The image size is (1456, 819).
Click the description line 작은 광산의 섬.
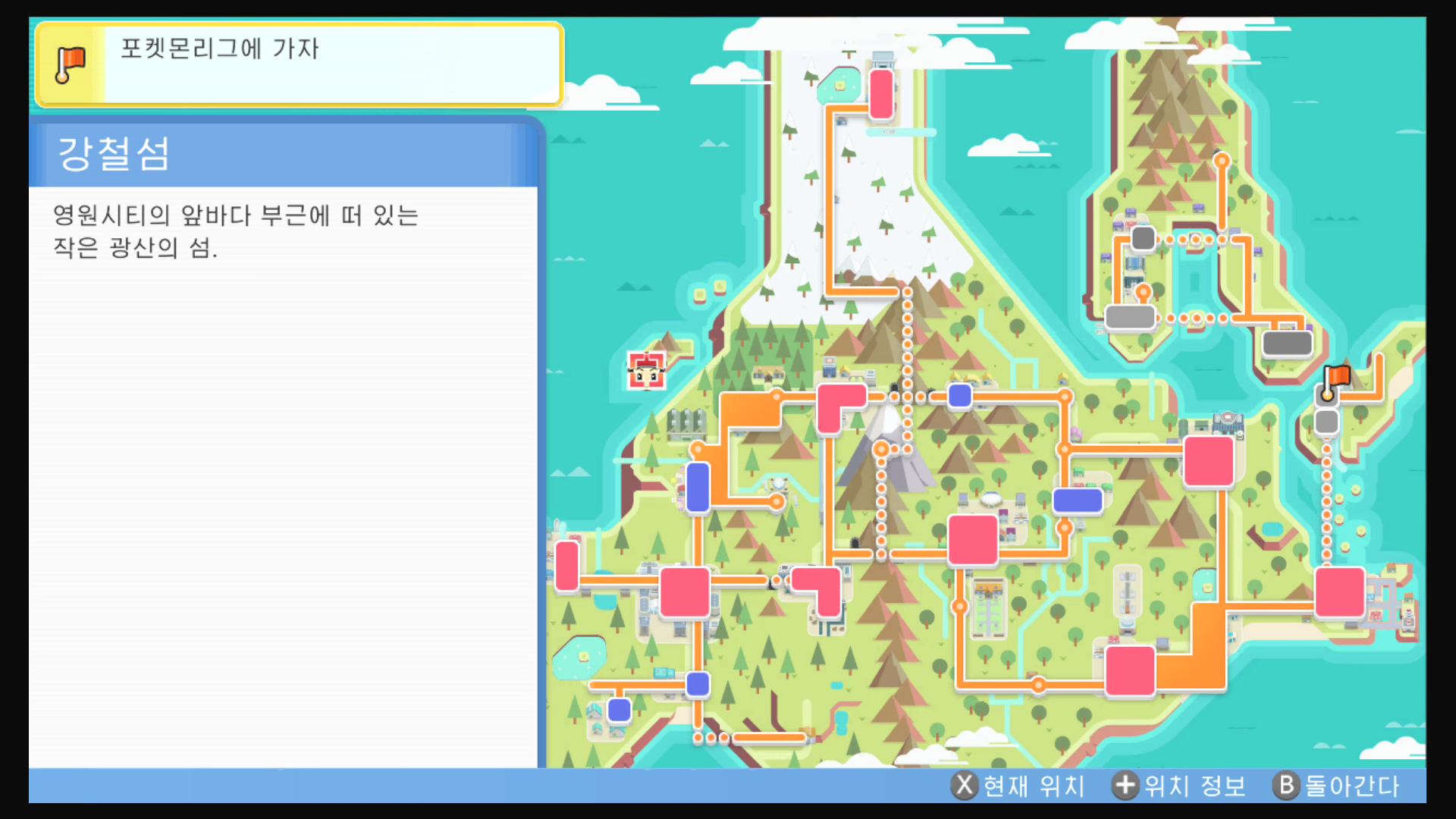pos(135,247)
